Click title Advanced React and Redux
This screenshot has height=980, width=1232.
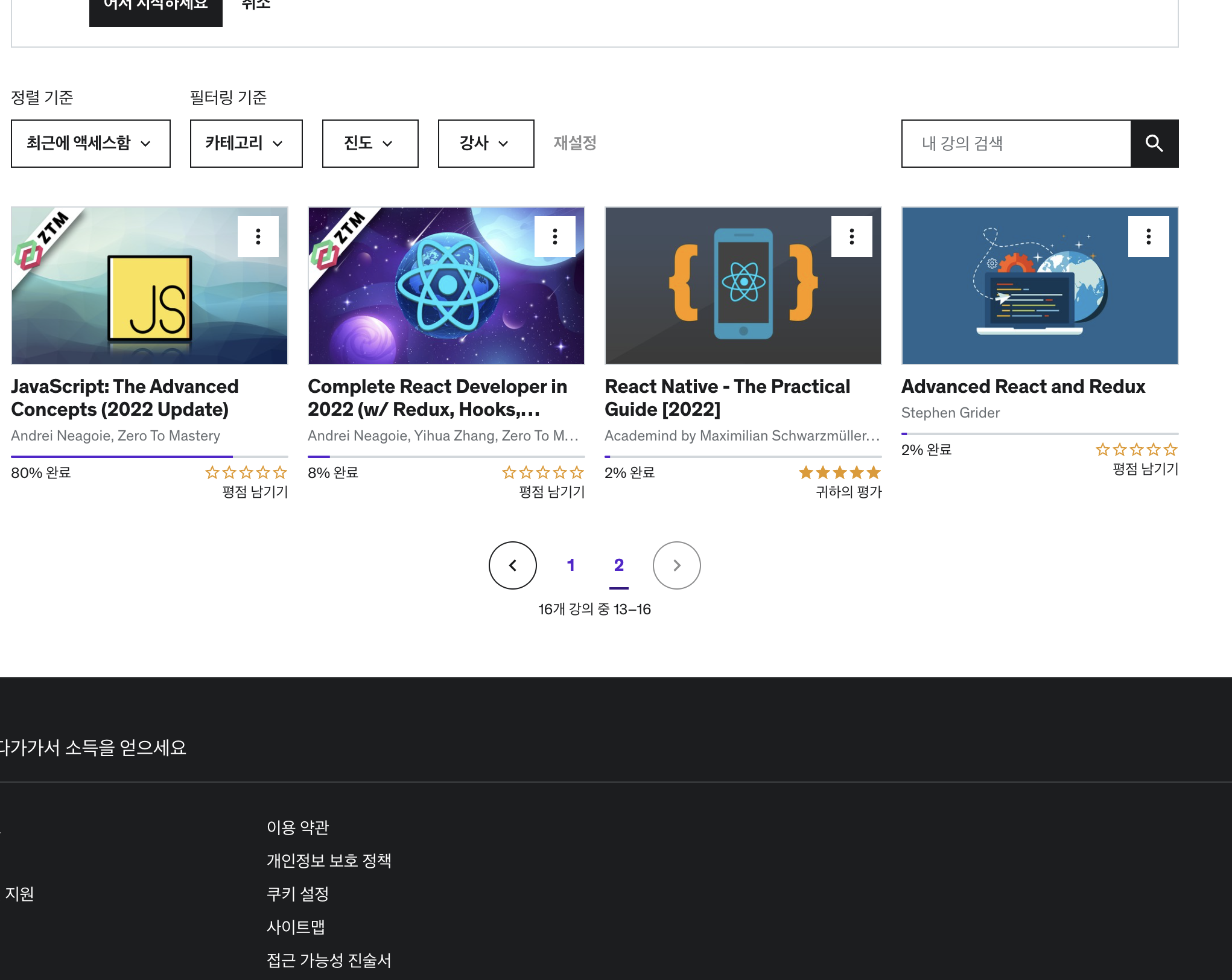pos(1023,386)
